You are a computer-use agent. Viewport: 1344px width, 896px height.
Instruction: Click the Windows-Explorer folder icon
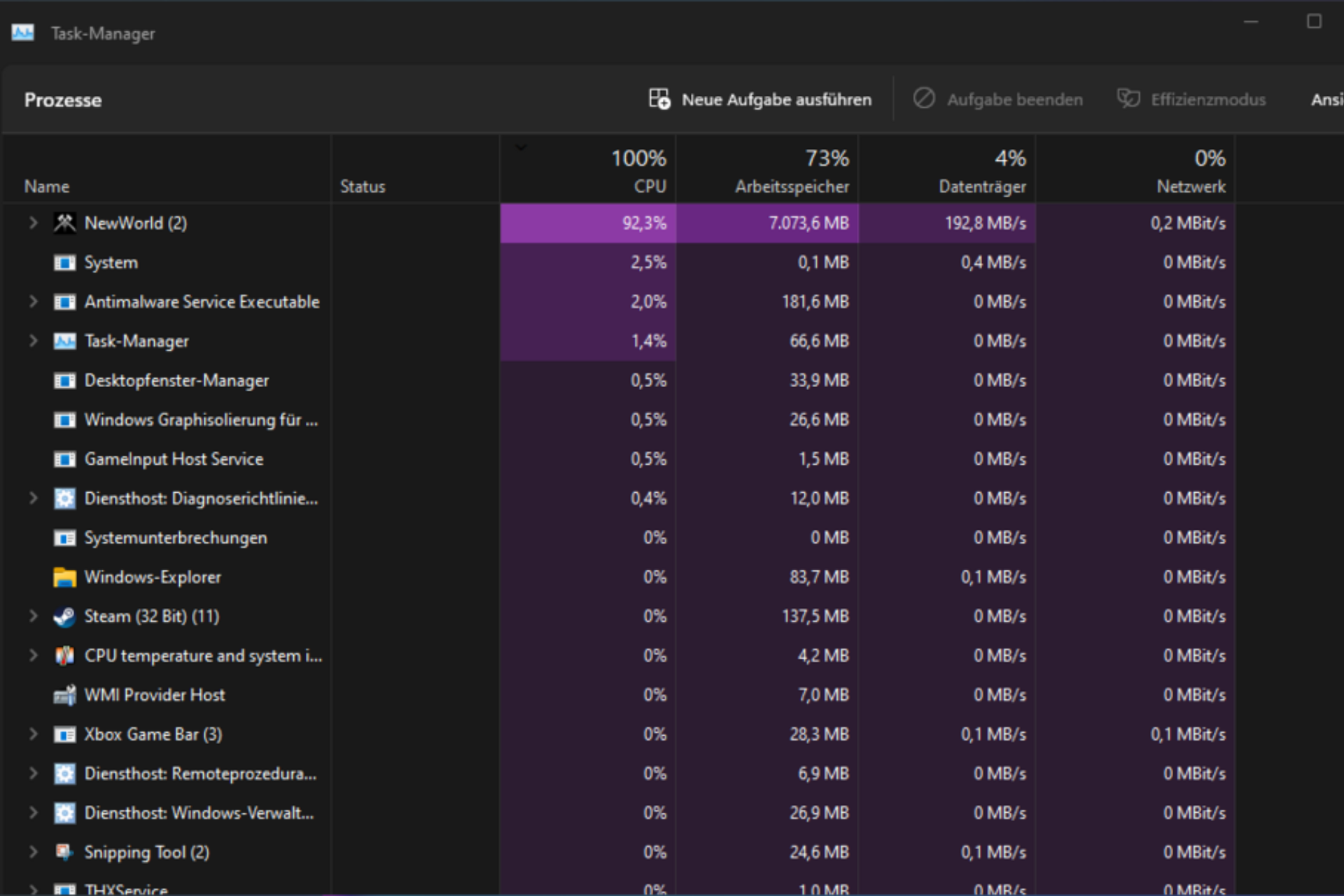pyautogui.click(x=65, y=577)
